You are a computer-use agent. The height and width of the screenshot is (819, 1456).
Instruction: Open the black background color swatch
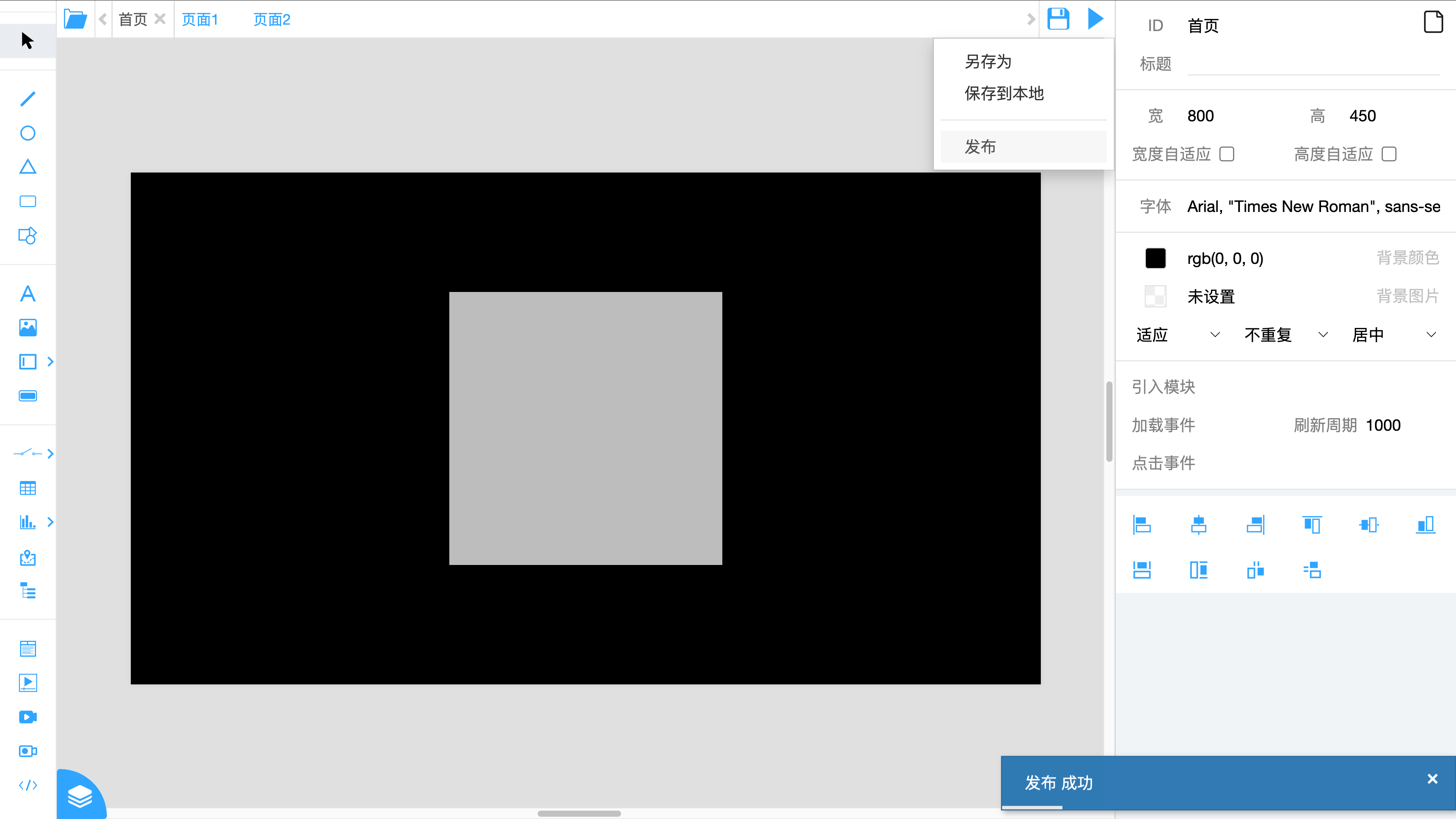coord(1155,258)
